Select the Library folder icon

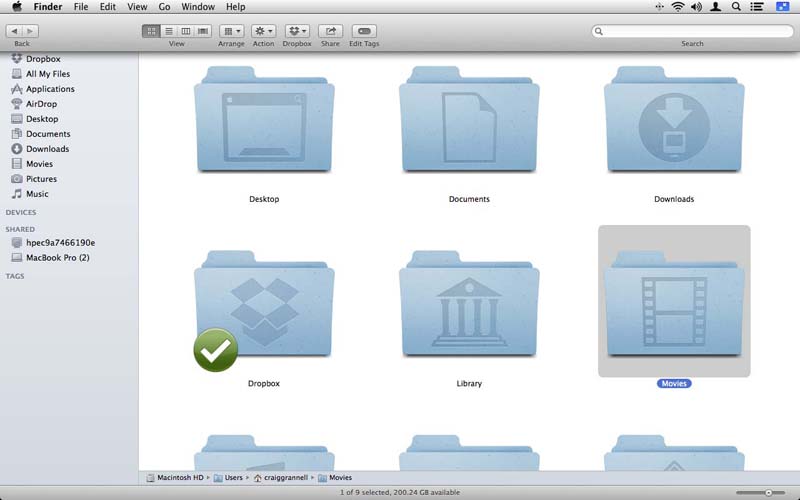point(469,304)
